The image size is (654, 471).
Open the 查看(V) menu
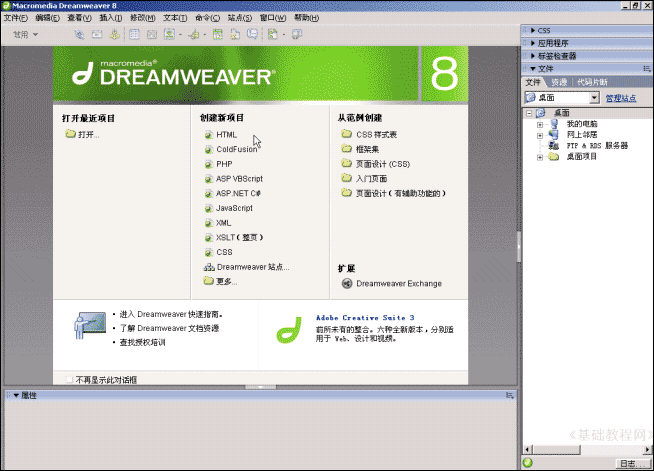click(79, 18)
